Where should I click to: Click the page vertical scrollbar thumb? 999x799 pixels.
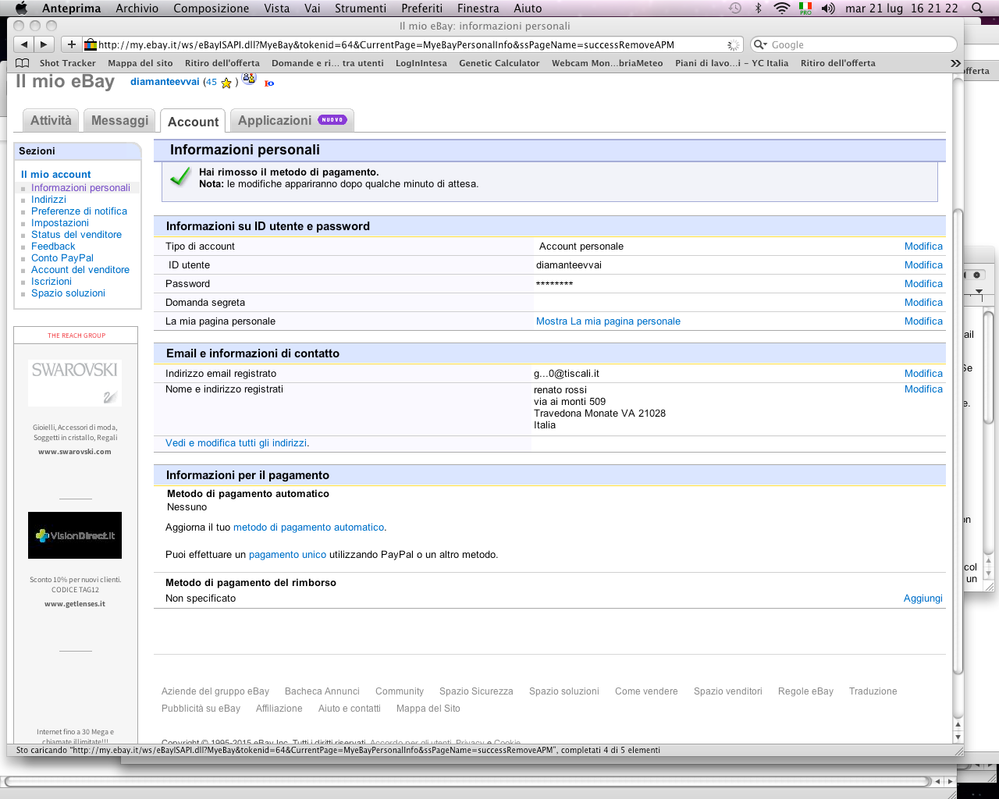click(x=958, y=440)
